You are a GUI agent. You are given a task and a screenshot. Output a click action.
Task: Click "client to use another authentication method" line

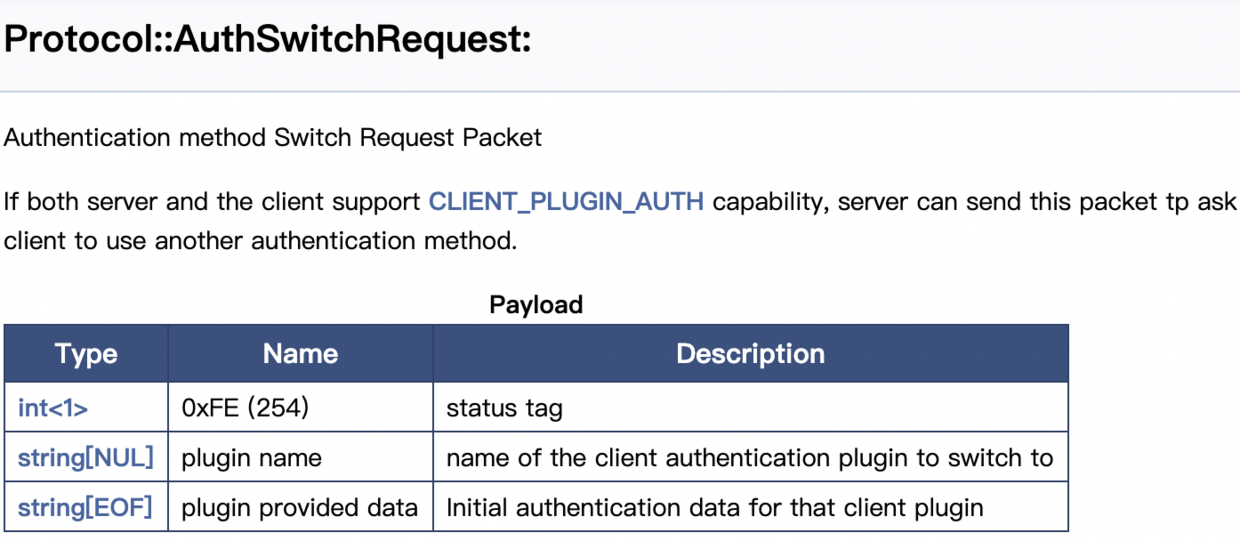click(260, 241)
